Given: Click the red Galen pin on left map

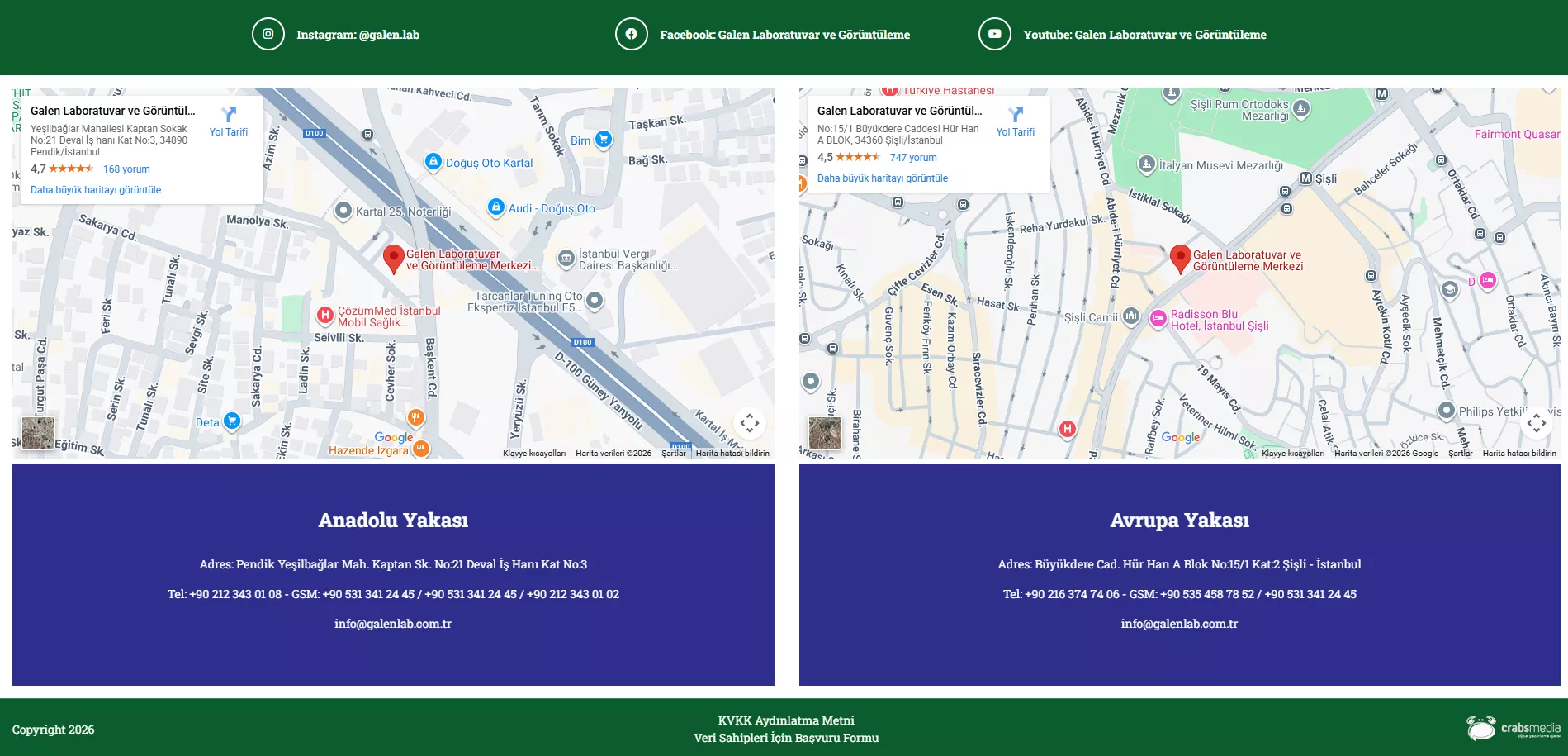Looking at the screenshot, I should [x=394, y=258].
